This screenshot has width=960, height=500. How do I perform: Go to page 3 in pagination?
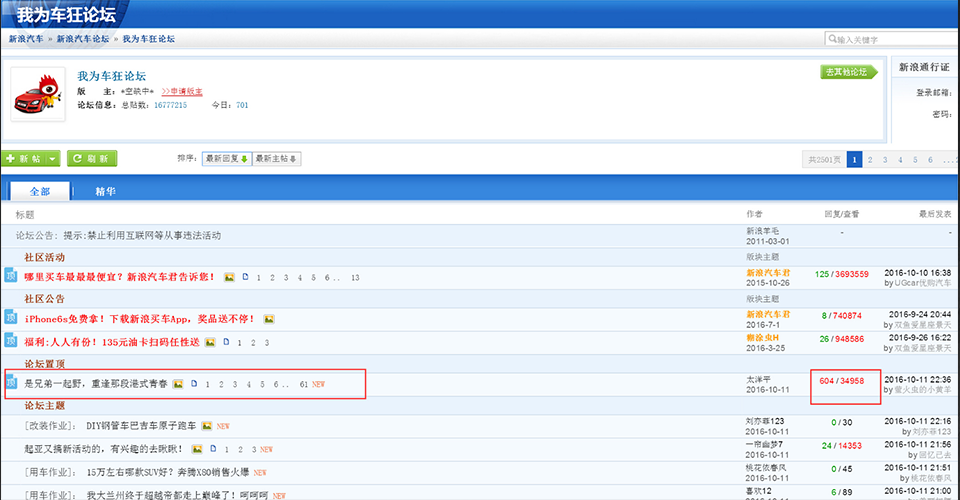click(885, 159)
